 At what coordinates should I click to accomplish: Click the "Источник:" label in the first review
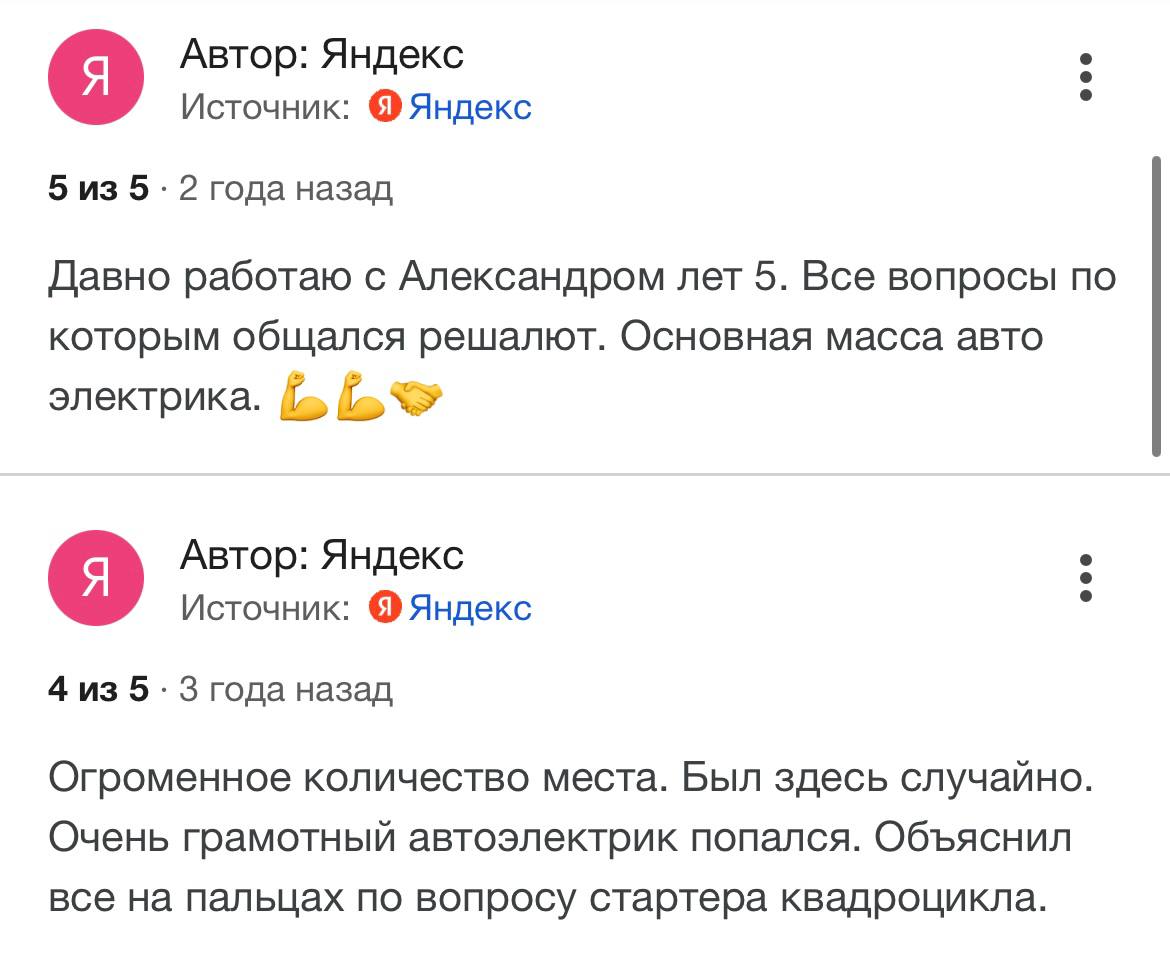(x=265, y=106)
